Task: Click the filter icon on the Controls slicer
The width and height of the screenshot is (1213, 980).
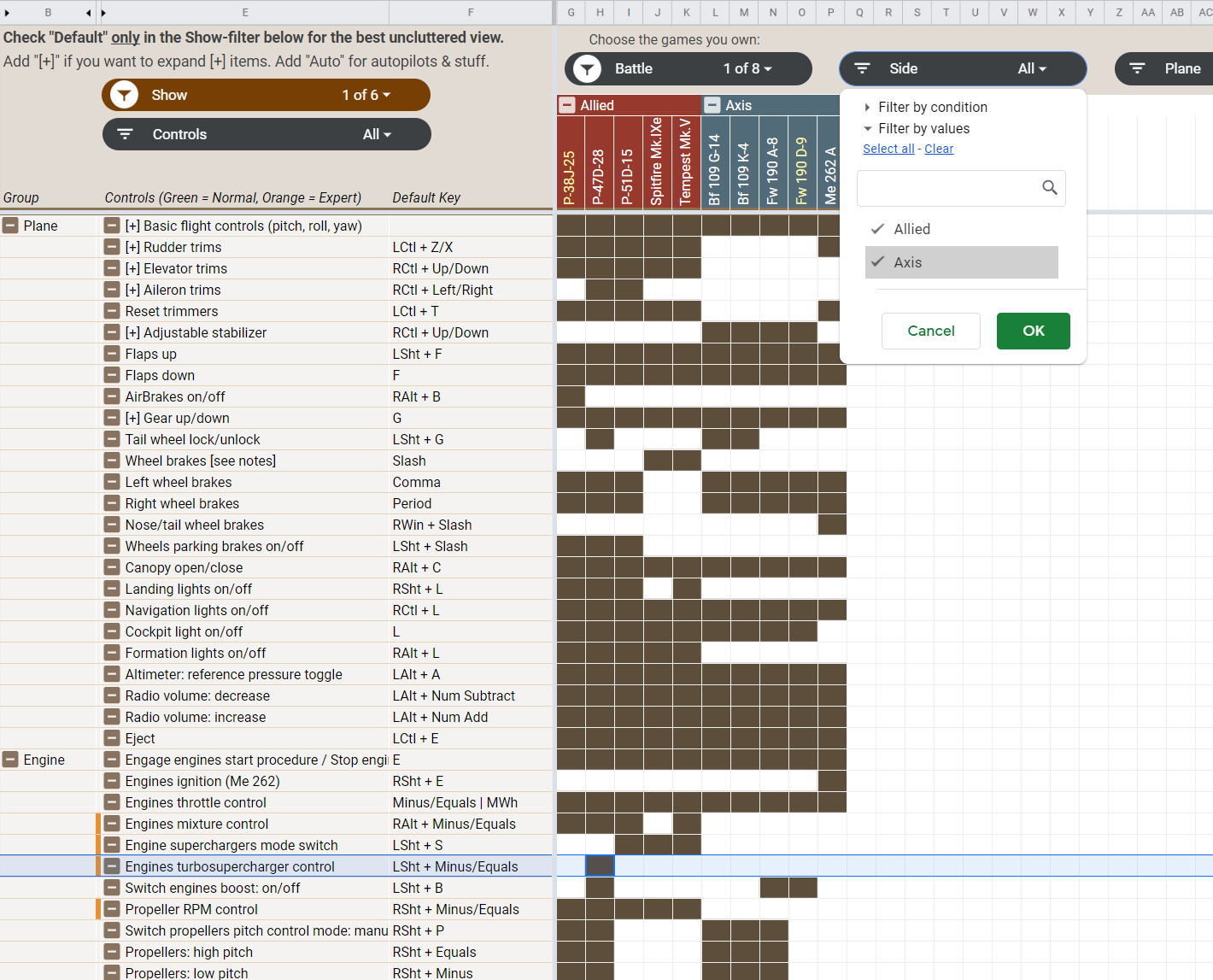Action: [x=125, y=134]
